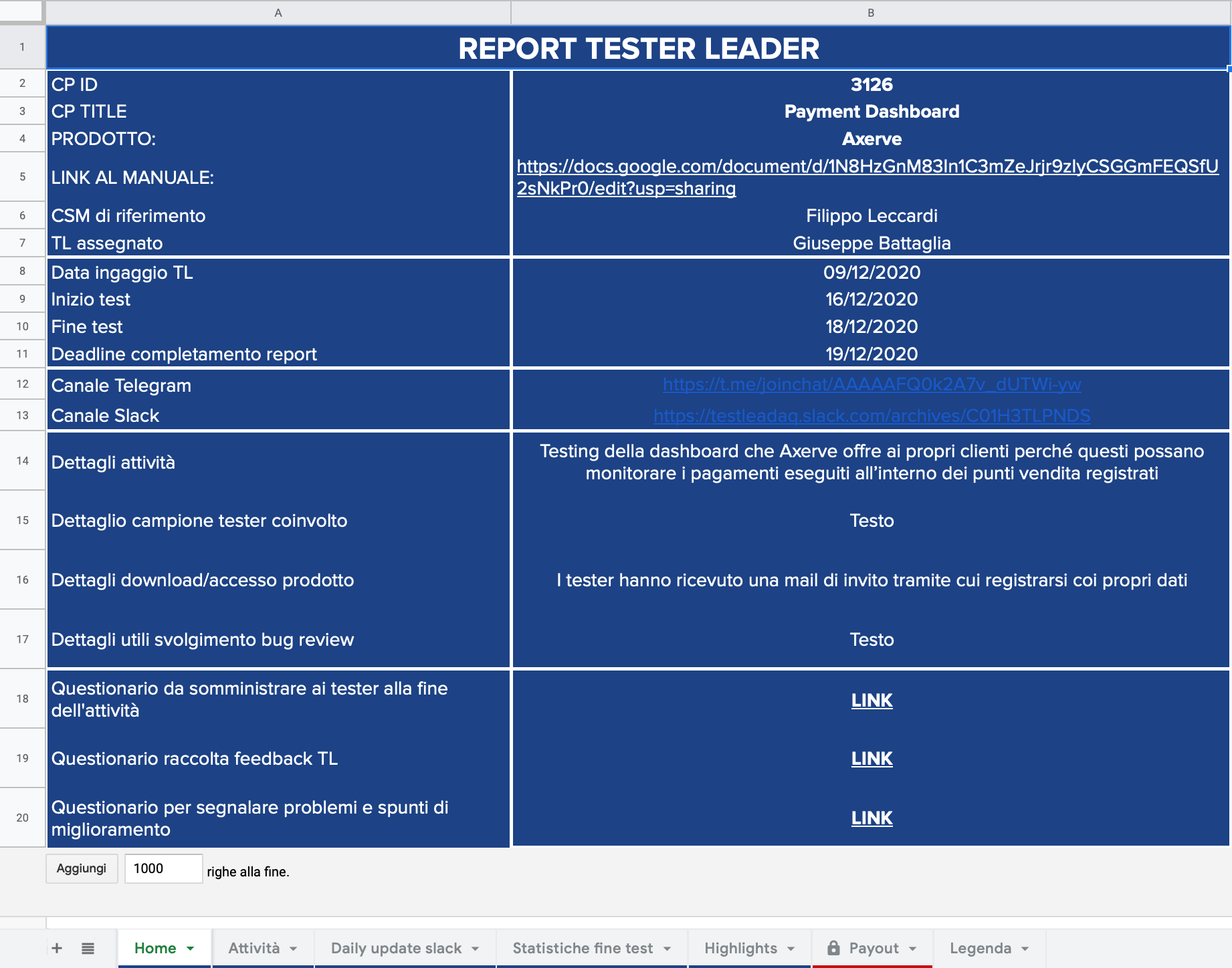Select column B header
Image resolution: width=1232 pixels, height=968 pixels.
coord(871,13)
